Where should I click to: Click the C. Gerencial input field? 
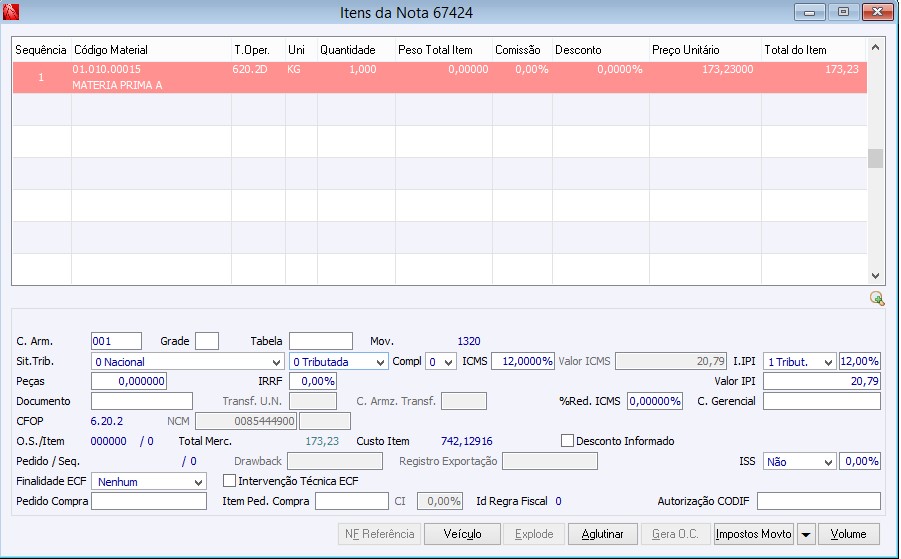(822, 401)
